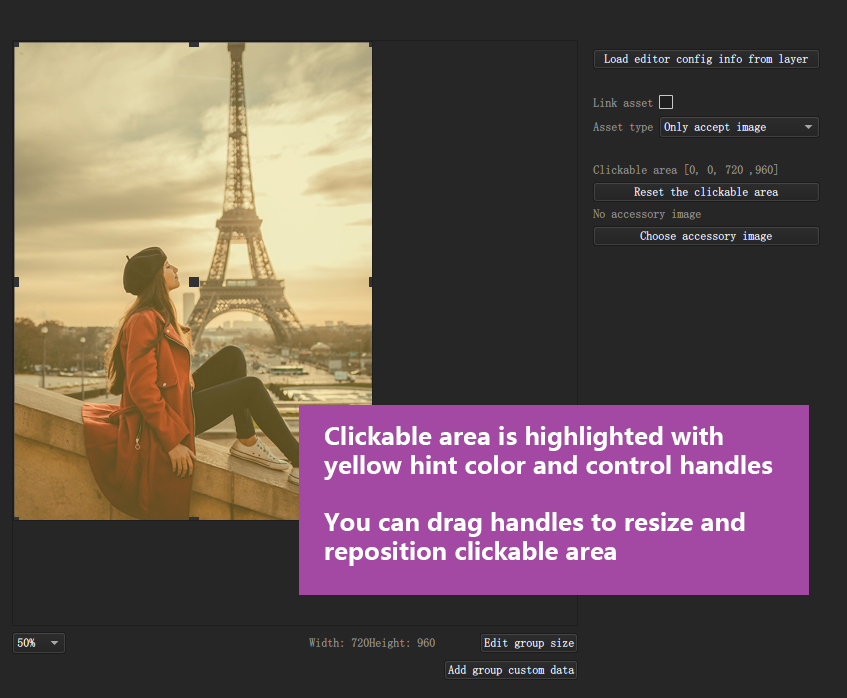Image resolution: width=847 pixels, height=698 pixels.
Task: Choose accessory image
Action: [x=706, y=236]
